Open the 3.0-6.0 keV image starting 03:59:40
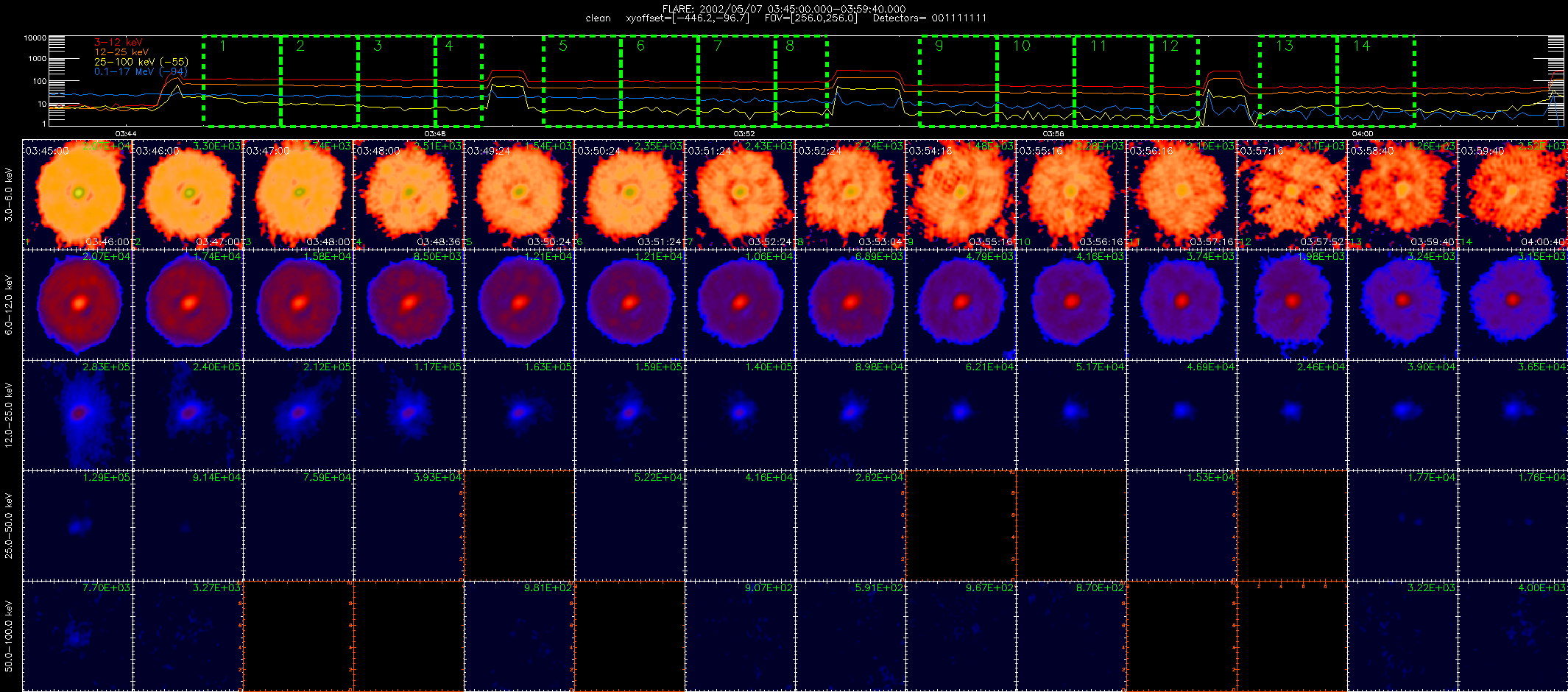Screen dimensions: 1568x692 (x=1513, y=194)
